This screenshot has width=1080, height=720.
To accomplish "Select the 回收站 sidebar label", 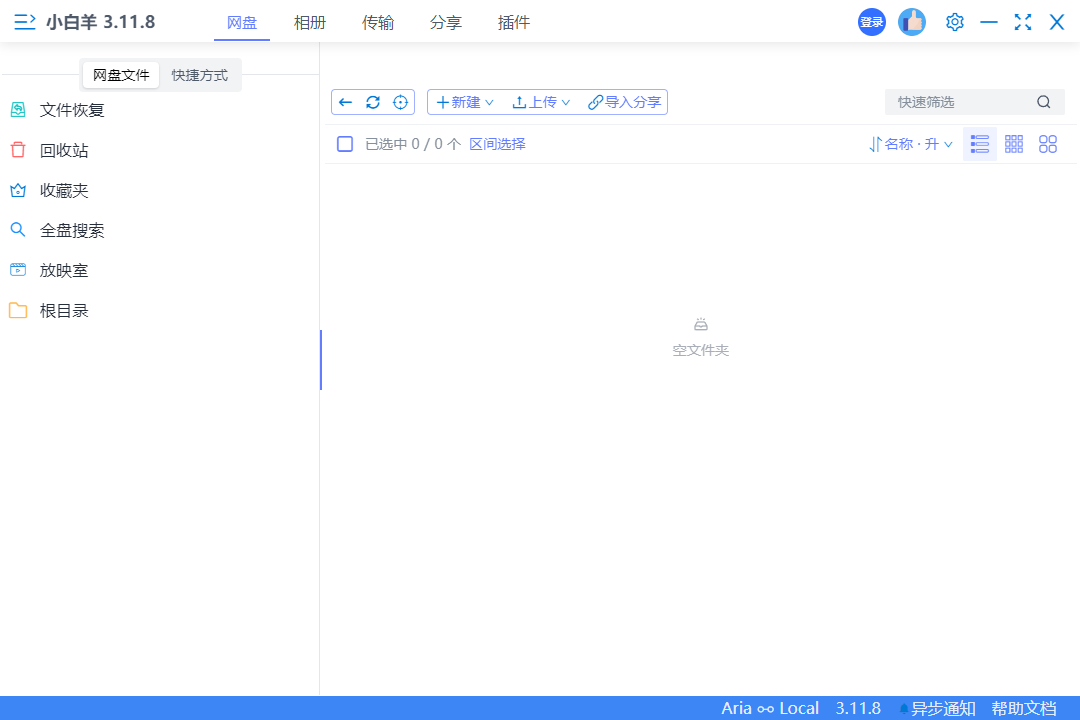I will [x=64, y=150].
